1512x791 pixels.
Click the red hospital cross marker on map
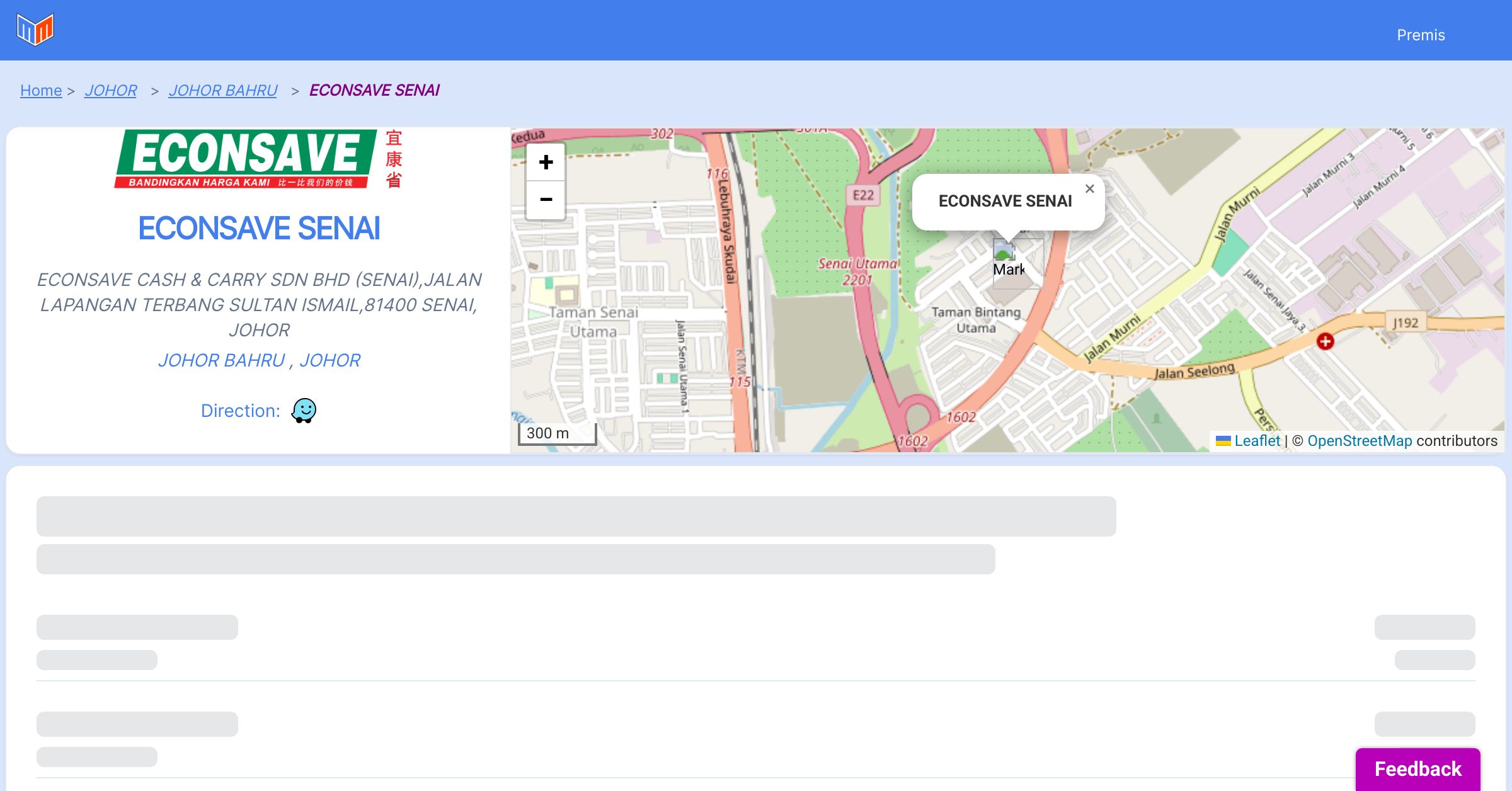1325,341
